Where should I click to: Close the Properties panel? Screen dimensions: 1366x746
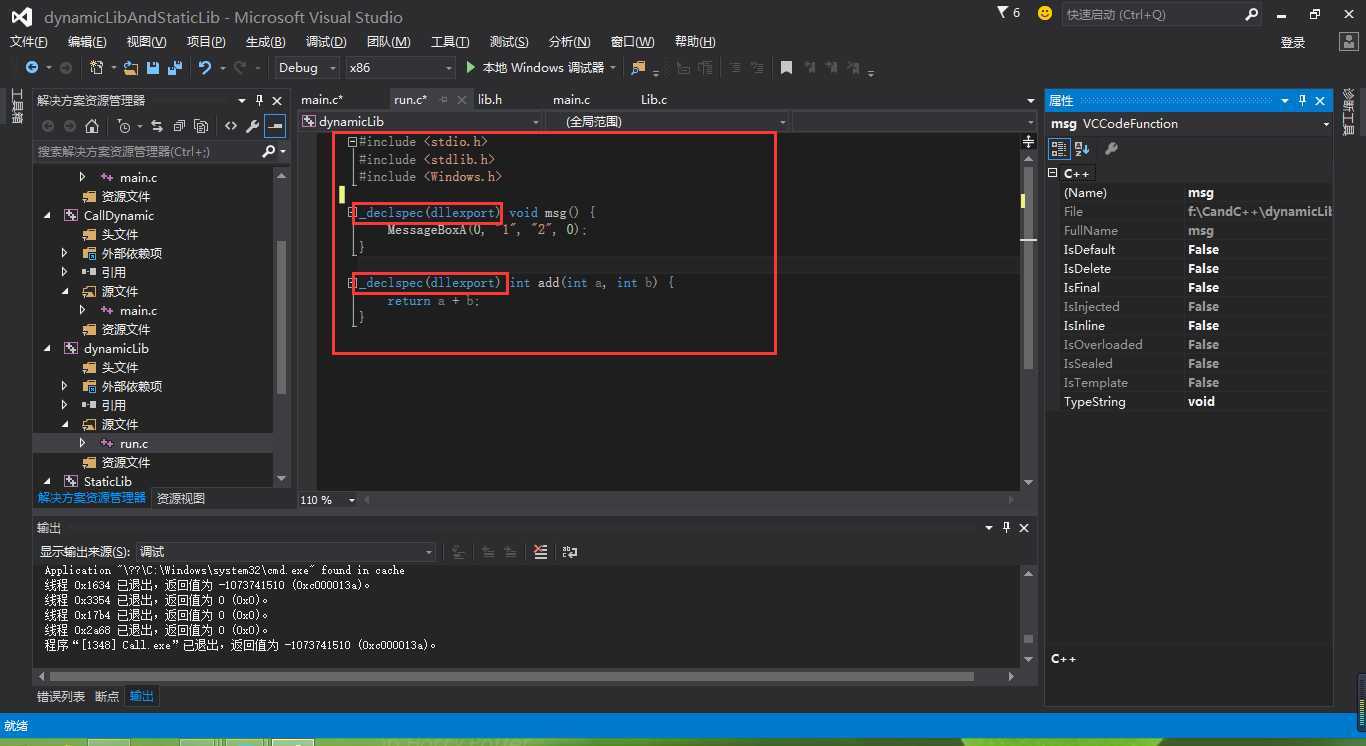point(1320,100)
